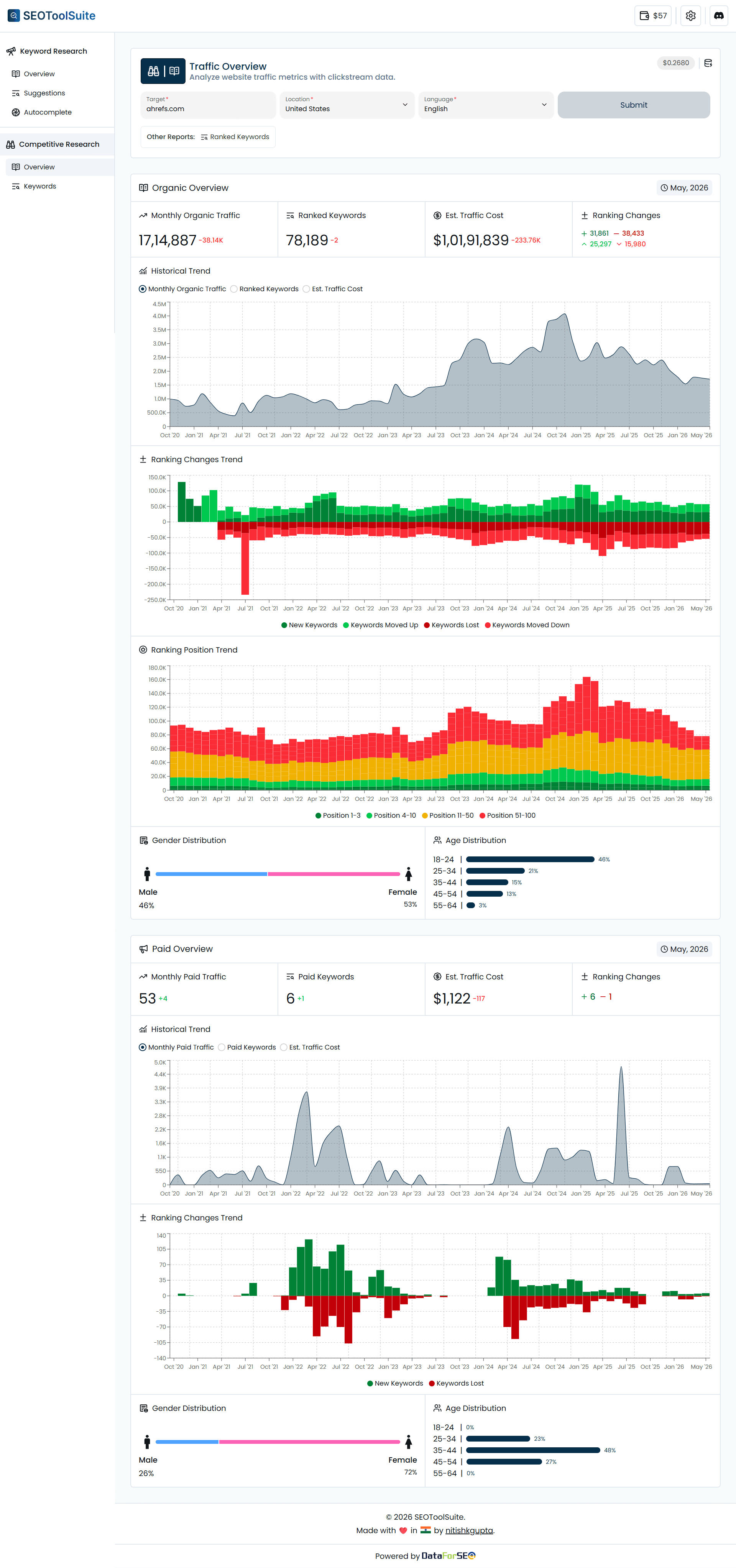Screen dimensions: 736x1568
Task: Click the Submit button
Action: click(633, 105)
